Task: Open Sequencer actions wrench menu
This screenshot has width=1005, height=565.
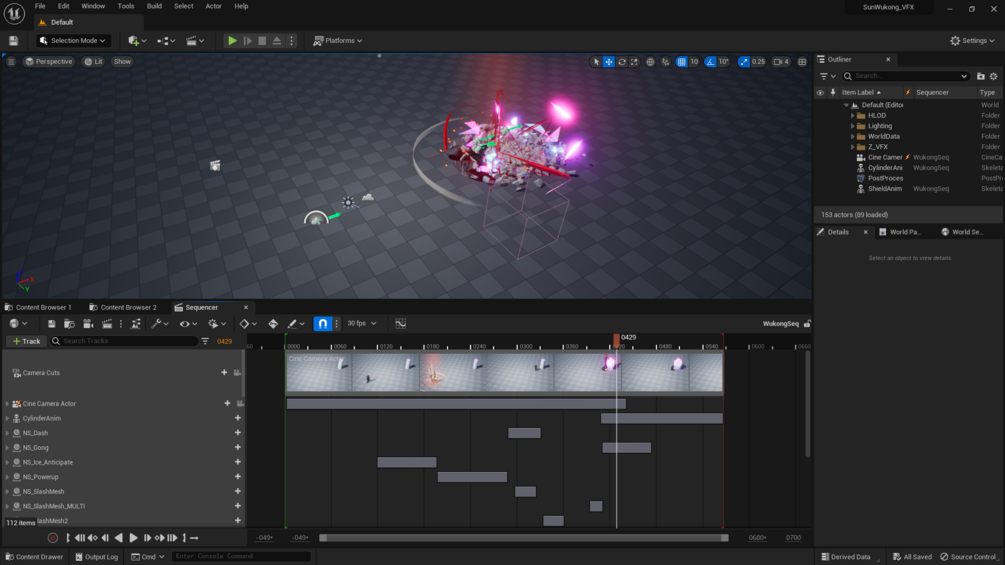Action: (159, 324)
